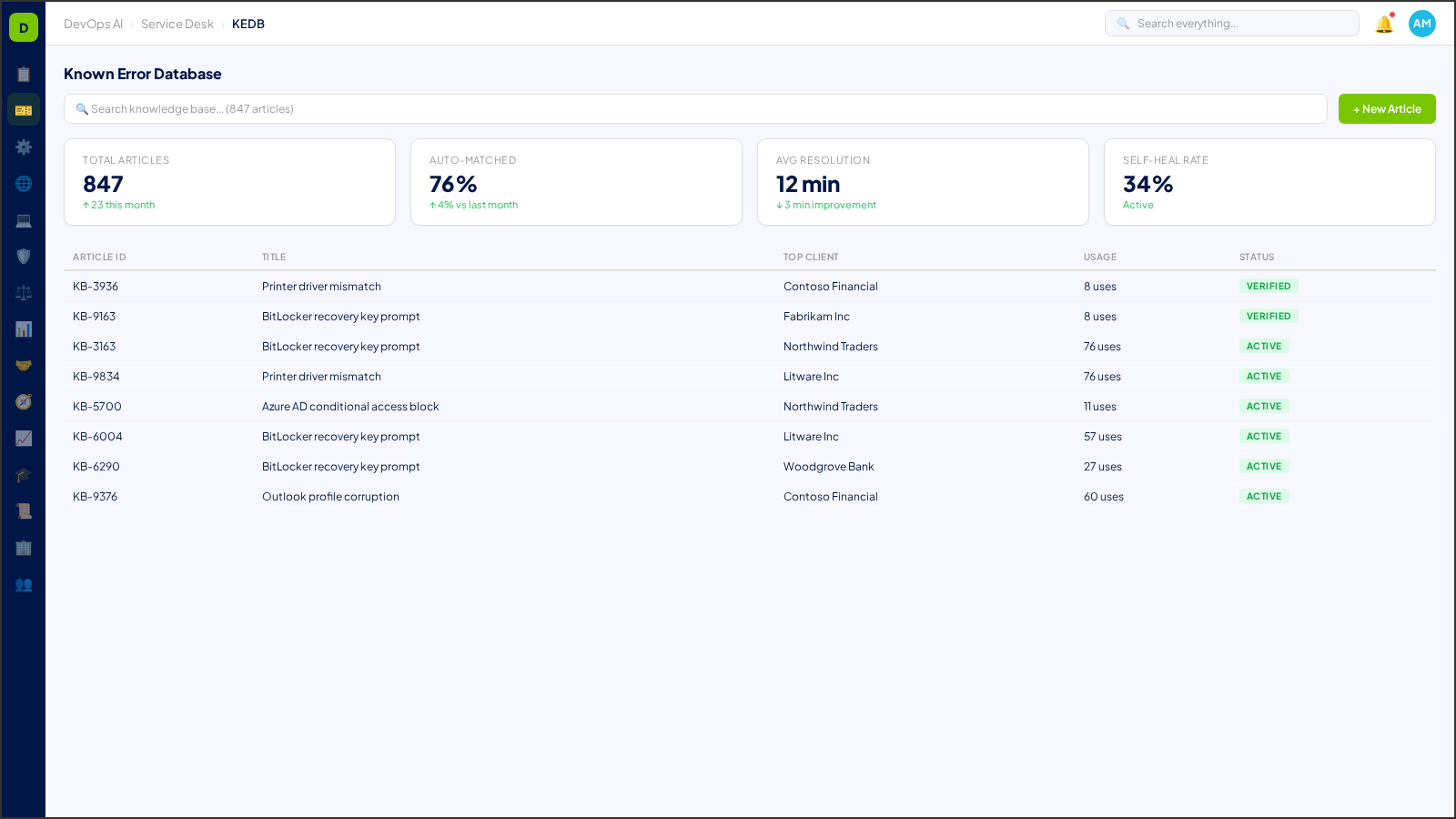Open the settings gear in the sidebar

pos(24,147)
